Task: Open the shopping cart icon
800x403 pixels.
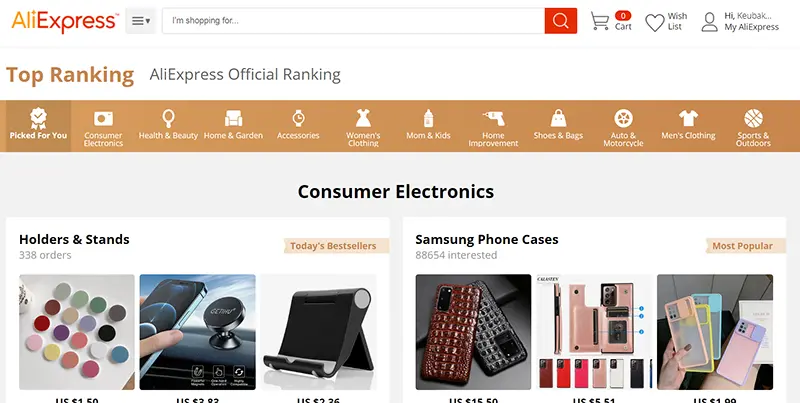Action: (599, 21)
